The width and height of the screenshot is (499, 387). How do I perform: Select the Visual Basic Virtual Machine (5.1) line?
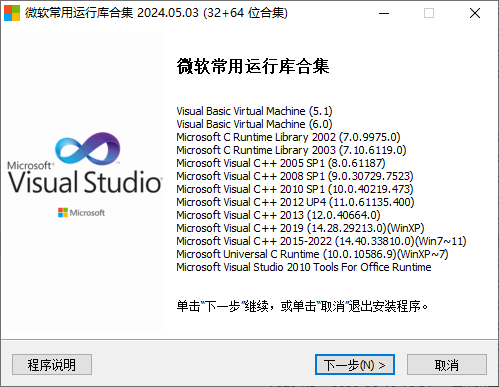(x=254, y=111)
